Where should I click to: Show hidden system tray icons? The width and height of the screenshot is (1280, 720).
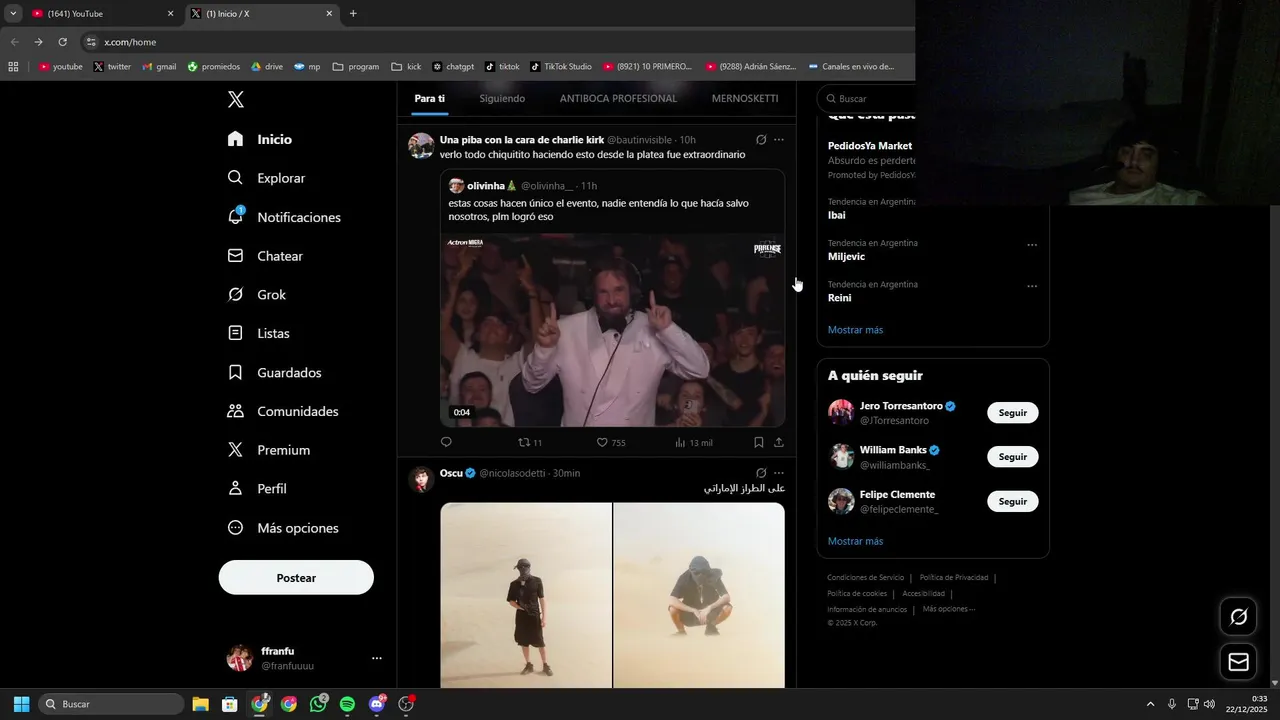click(x=1150, y=704)
